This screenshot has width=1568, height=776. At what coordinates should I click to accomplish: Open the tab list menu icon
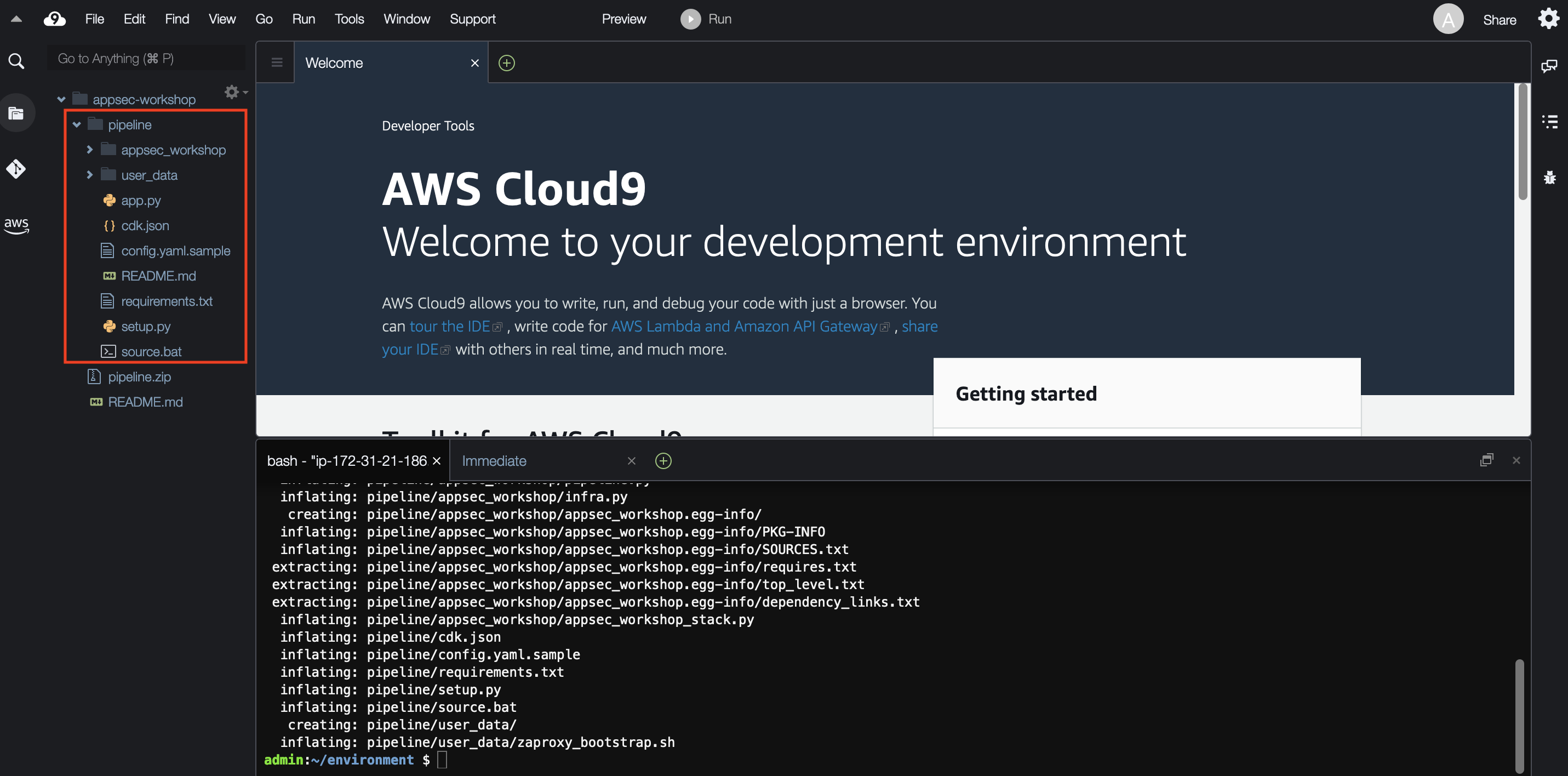point(277,62)
